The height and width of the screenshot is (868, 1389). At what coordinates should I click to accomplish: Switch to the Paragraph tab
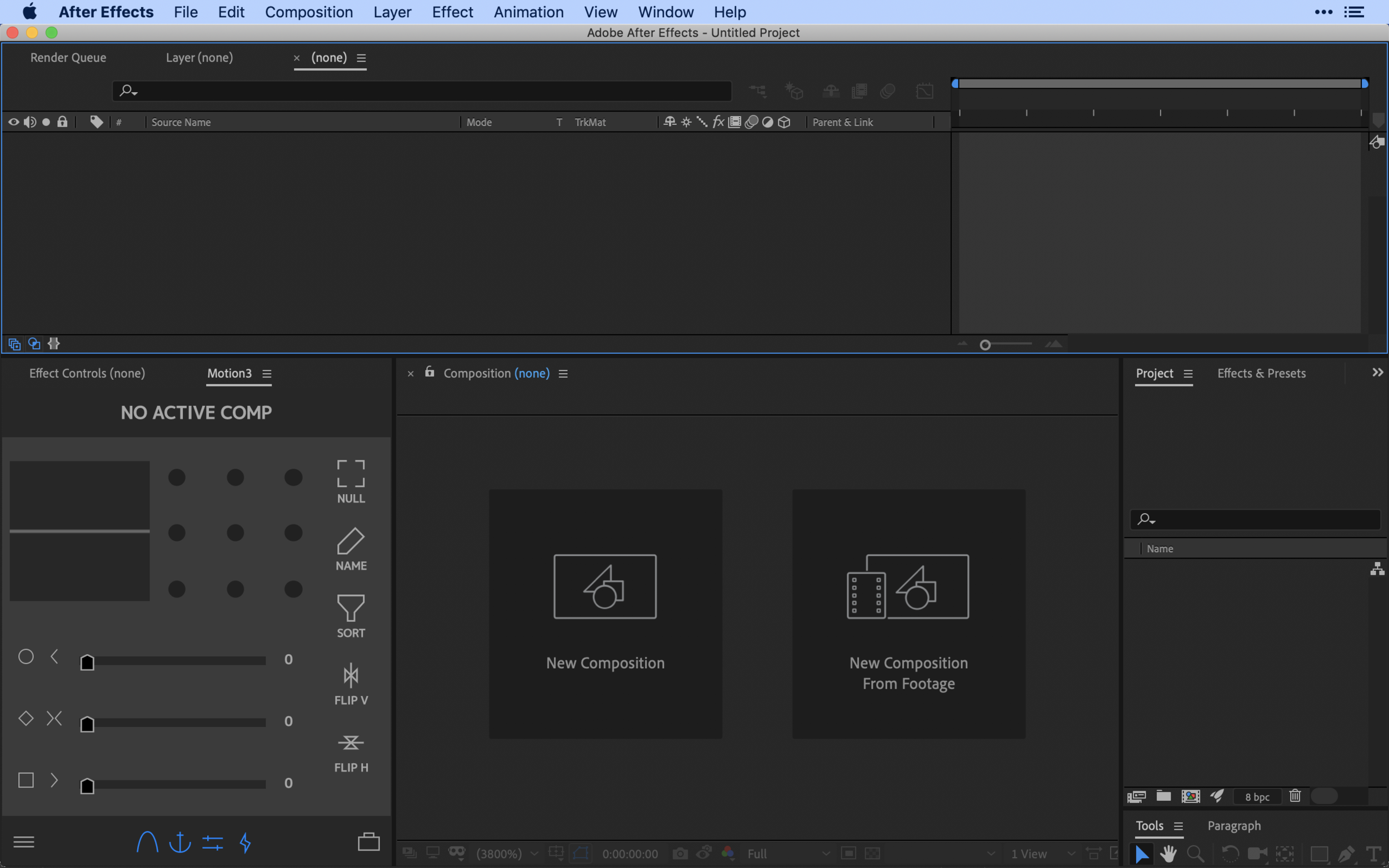(x=1234, y=826)
